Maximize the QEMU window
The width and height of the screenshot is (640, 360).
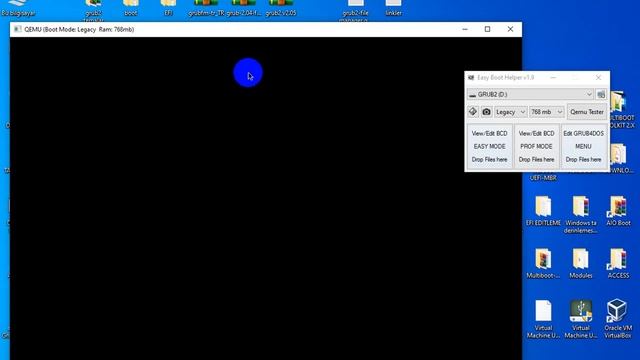point(487,29)
